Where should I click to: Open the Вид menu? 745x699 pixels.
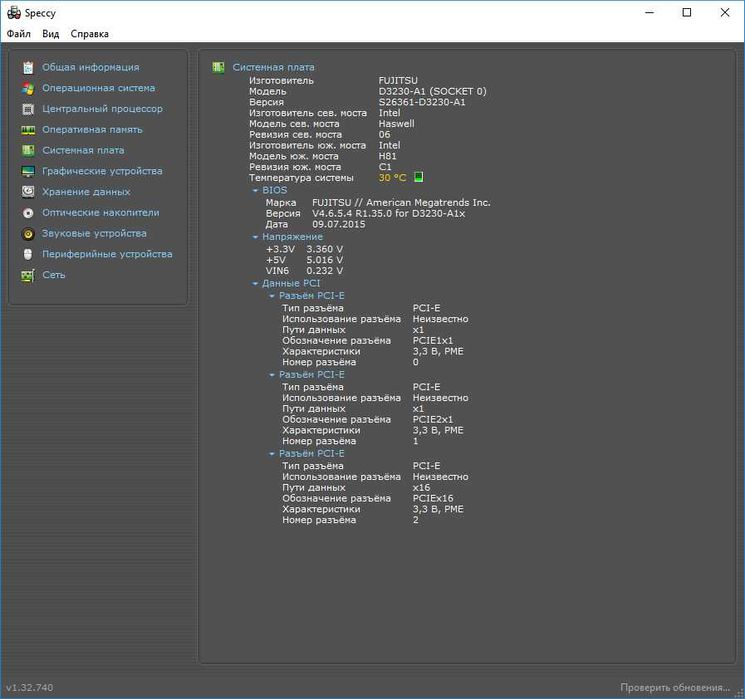click(x=50, y=34)
